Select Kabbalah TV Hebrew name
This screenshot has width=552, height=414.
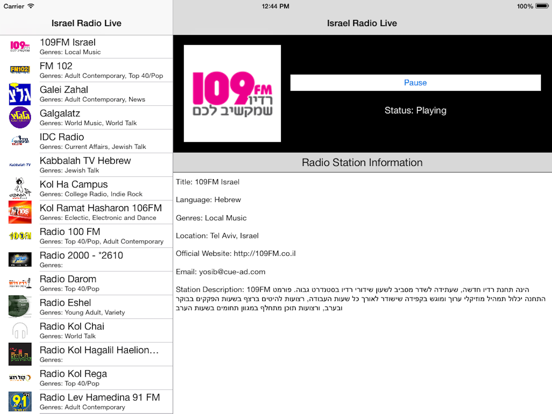tap(85, 161)
